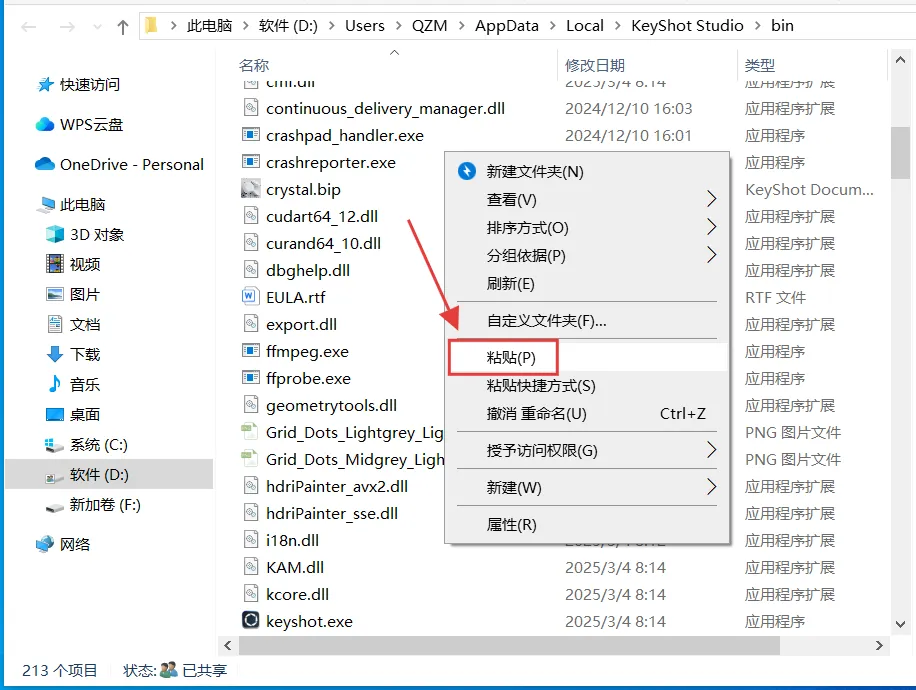Select 新加卷 (F:) drive icon
916x690 pixels.
click(55, 506)
